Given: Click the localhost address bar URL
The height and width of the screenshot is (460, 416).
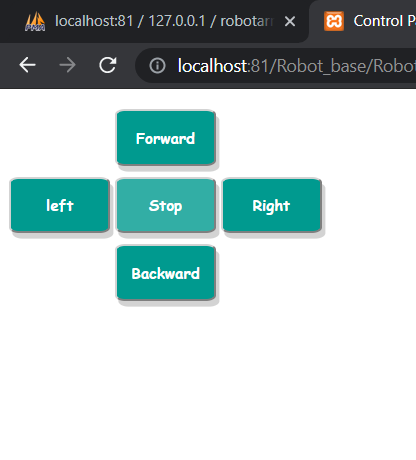Looking at the screenshot, I should [297, 66].
